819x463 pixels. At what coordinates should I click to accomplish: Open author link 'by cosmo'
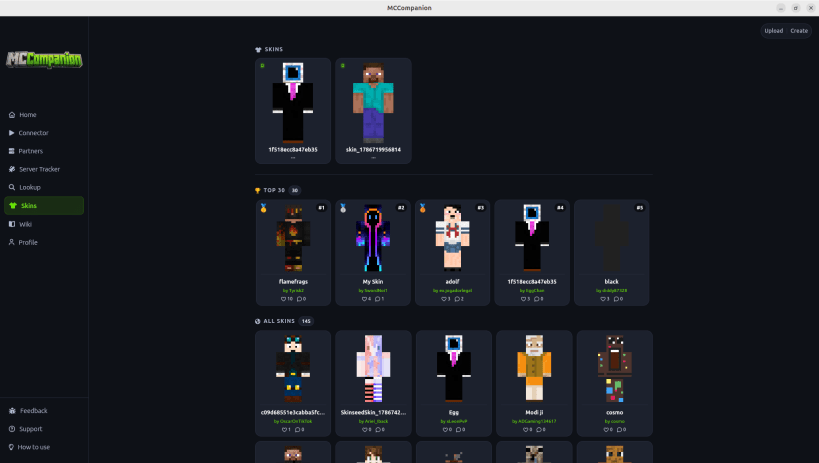tap(615, 421)
